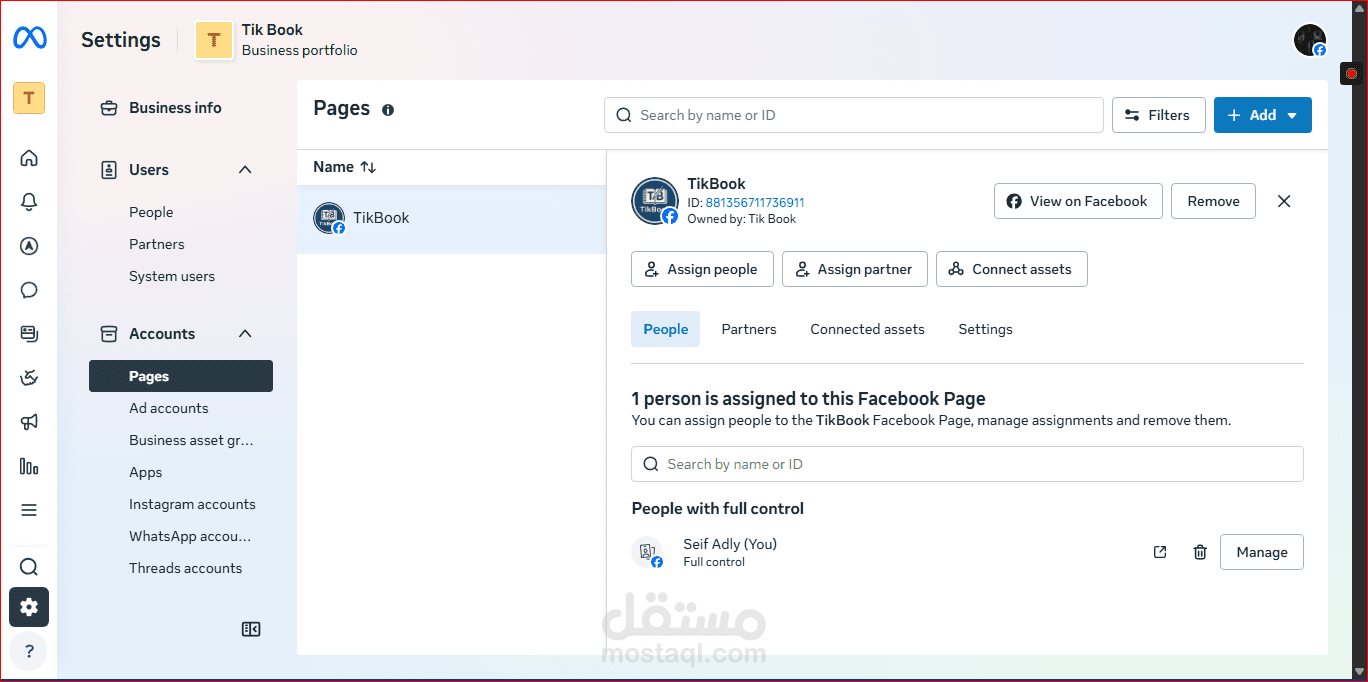This screenshot has height=682, width=1368.
Task: Open the Inbox chat bubble icon
Action: coord(29,290)
